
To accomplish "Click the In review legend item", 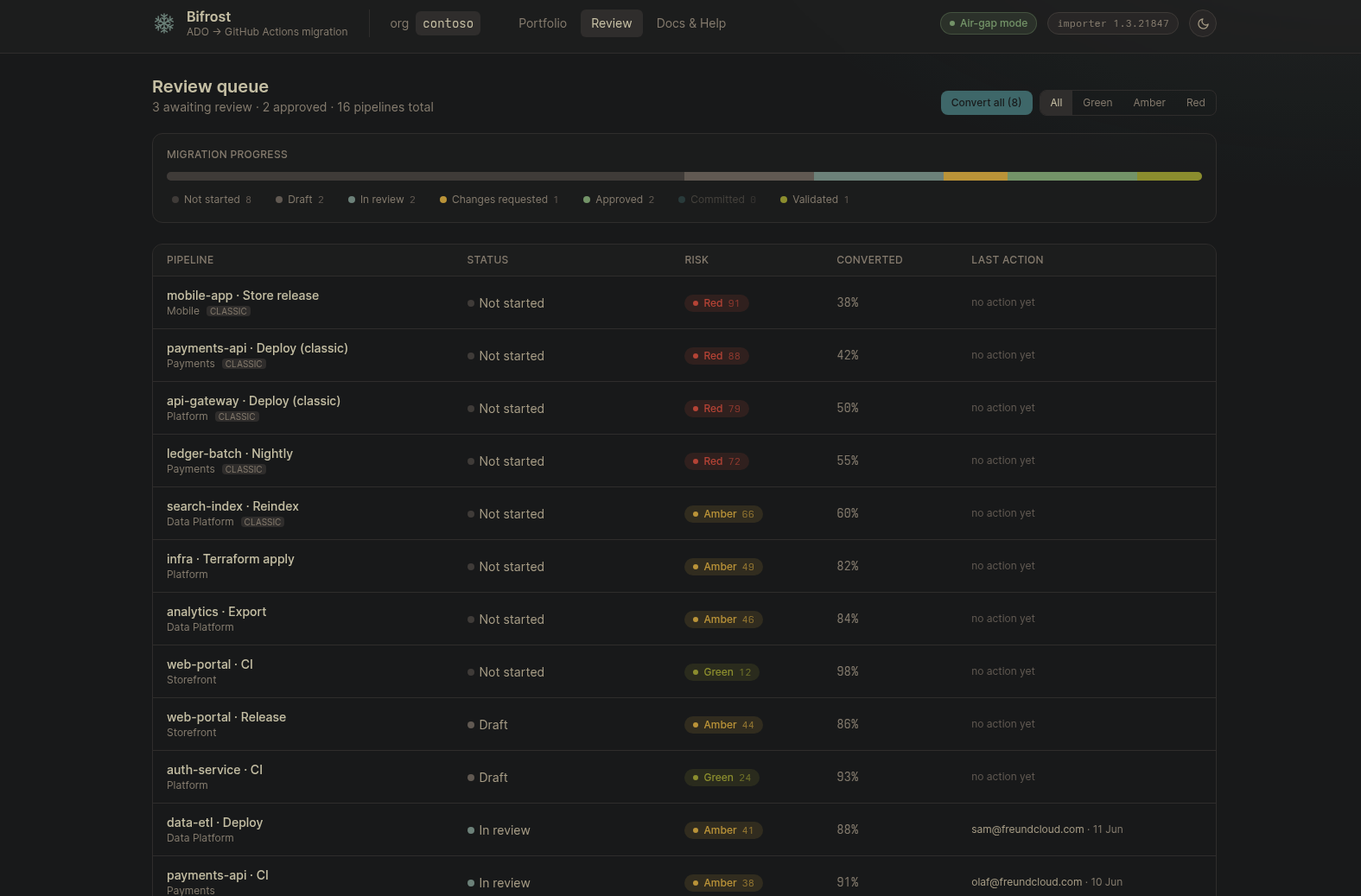I will [382, 200].
